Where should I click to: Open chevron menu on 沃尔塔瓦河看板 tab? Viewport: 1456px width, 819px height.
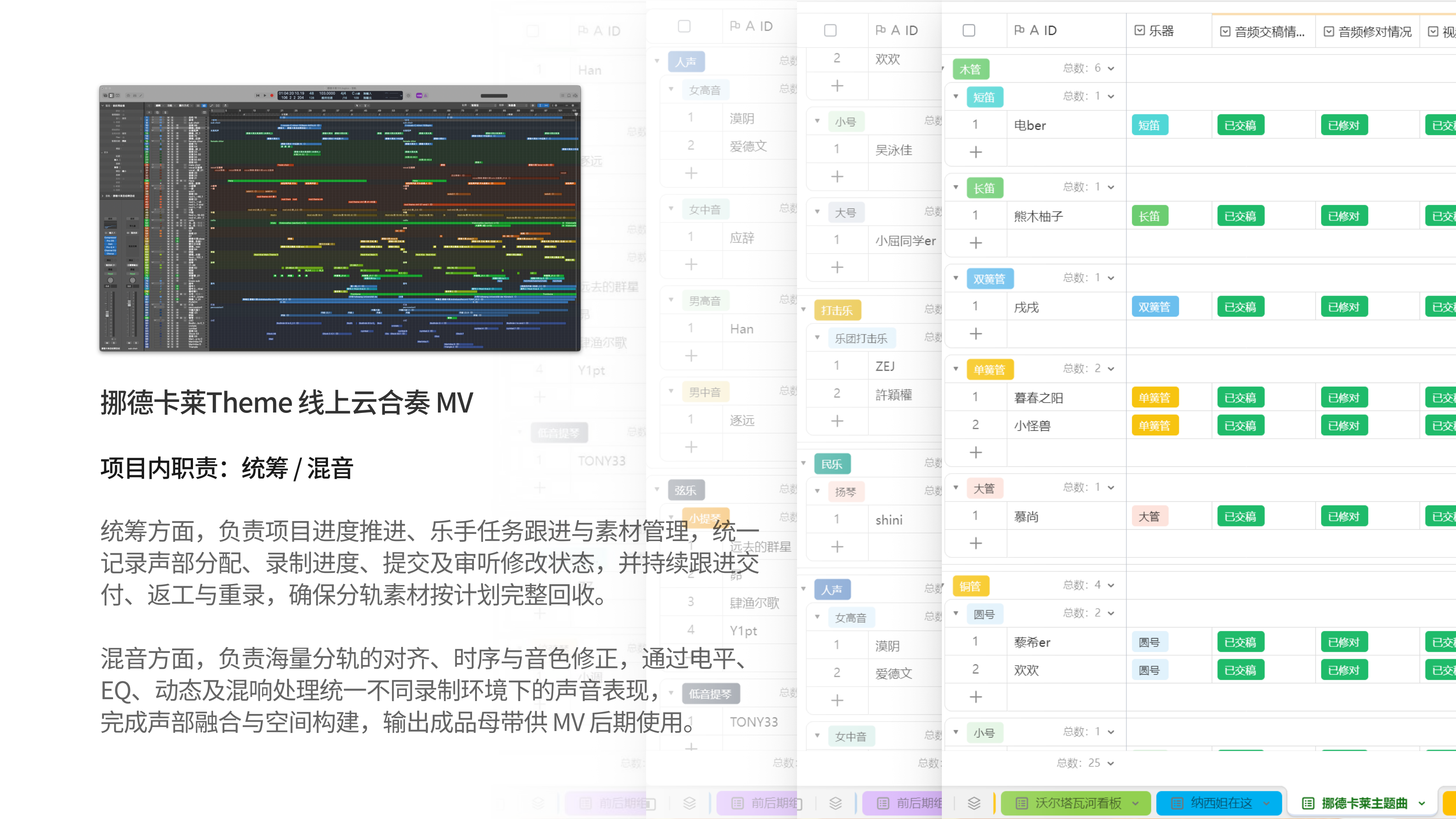pyautogui.click(x=1136, y=803)
